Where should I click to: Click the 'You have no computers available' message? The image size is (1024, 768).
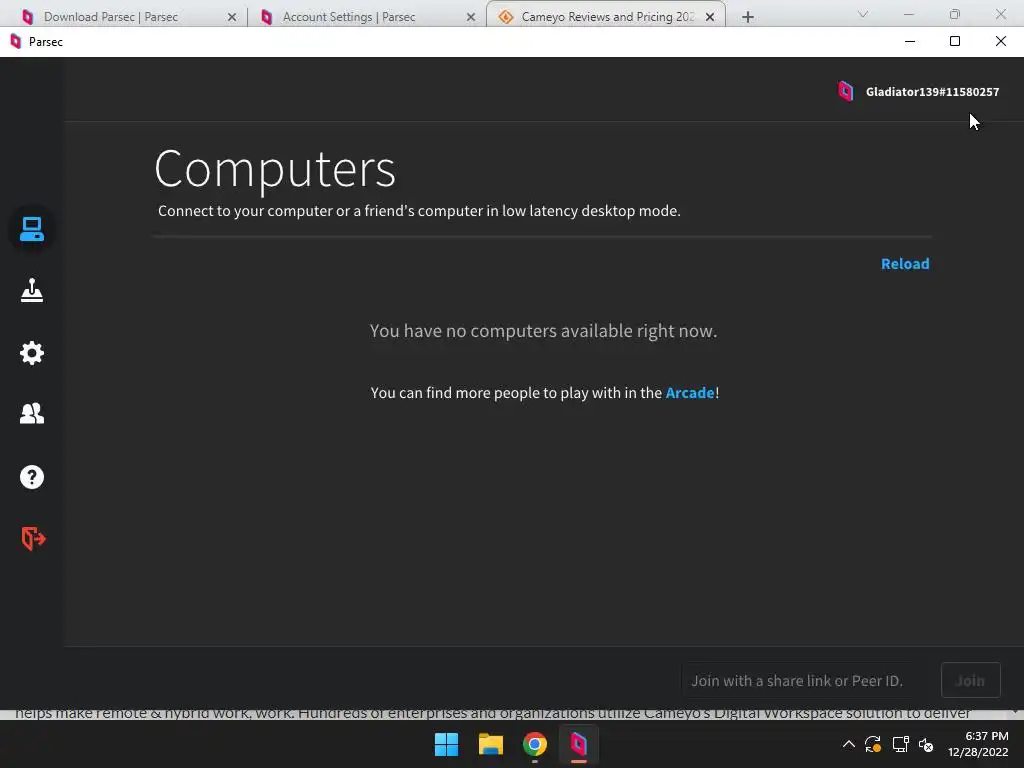click(x=543, y=331)
